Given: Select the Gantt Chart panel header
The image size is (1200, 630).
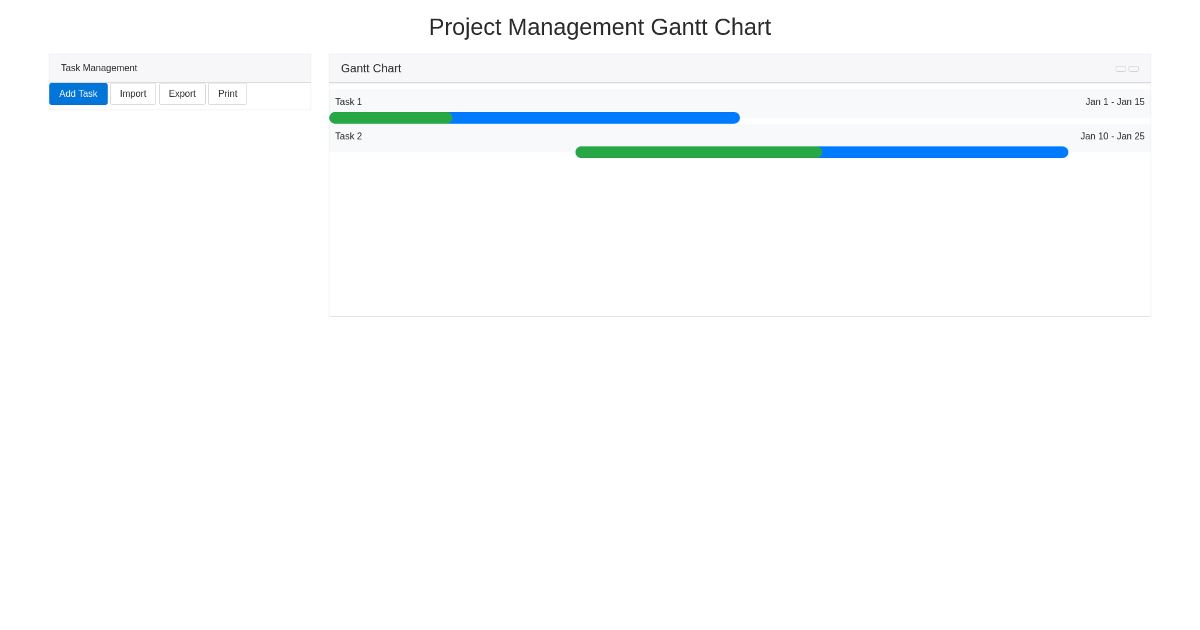Looking at the screenshot, I should [x=371, y=68].
